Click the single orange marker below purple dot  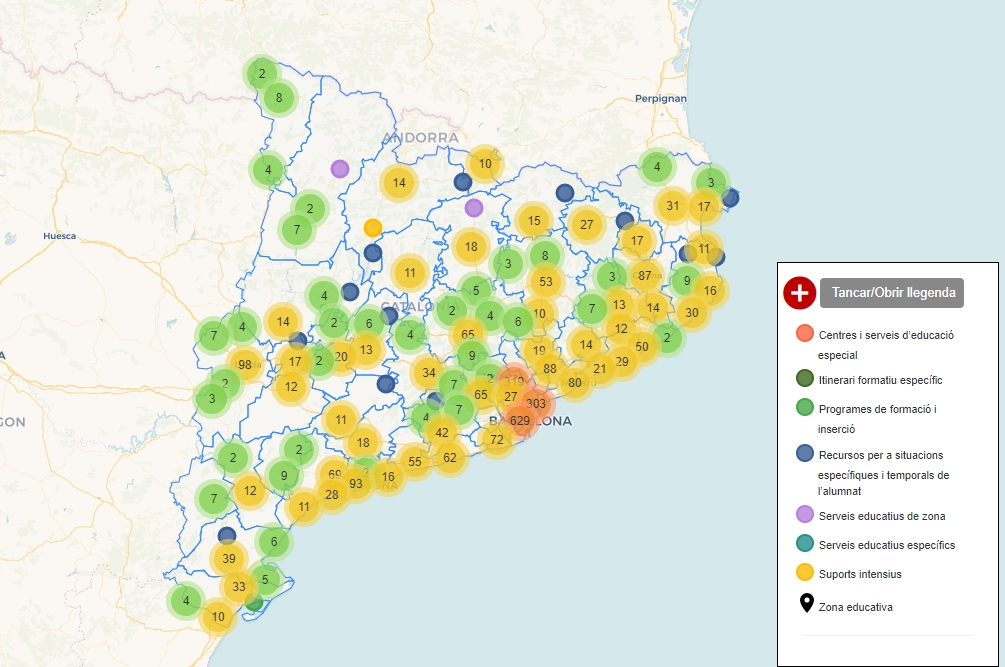click(x=373, y=228)
